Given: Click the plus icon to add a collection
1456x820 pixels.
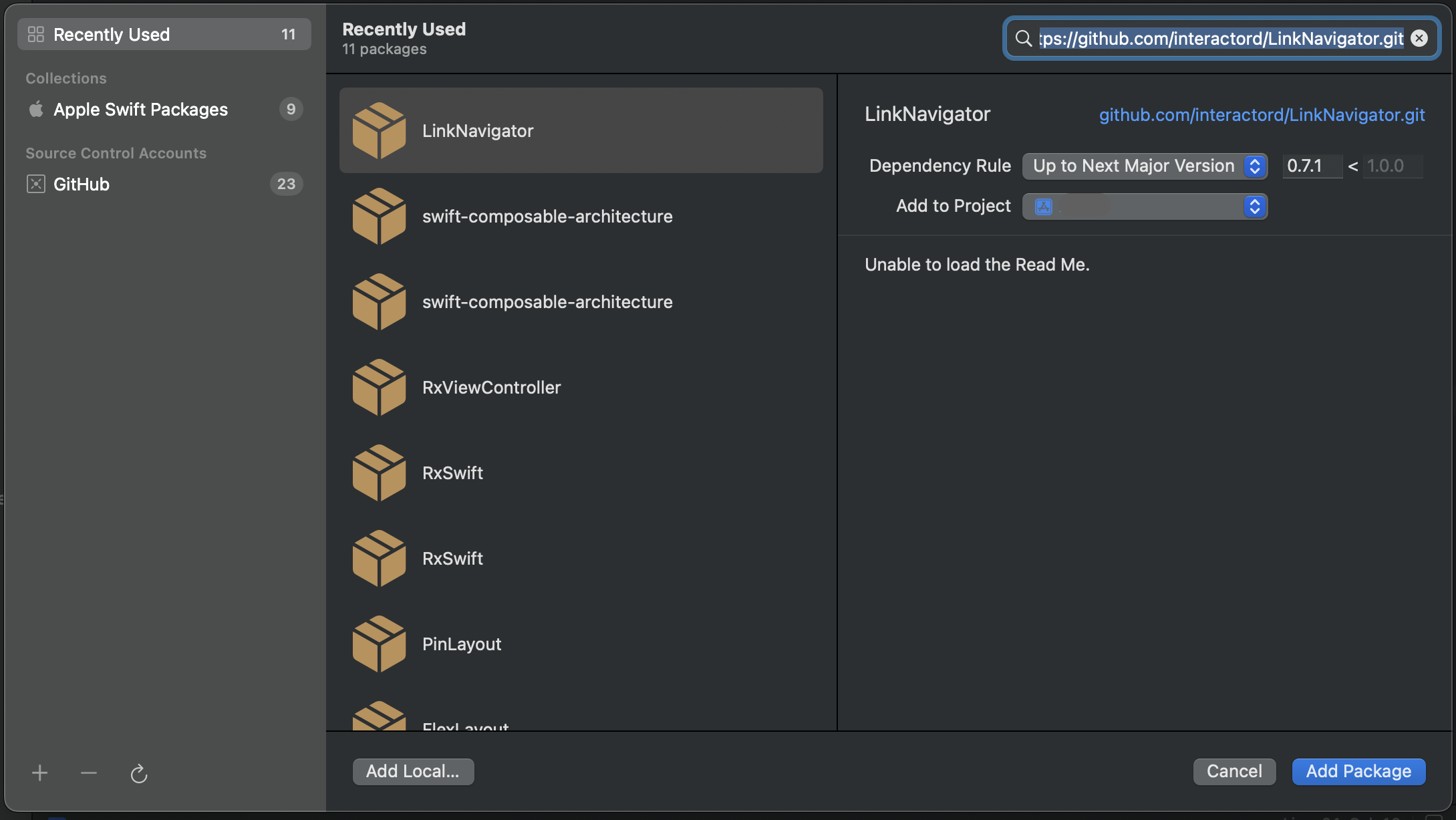Looking at the screenshot, I should coord(39,773).
